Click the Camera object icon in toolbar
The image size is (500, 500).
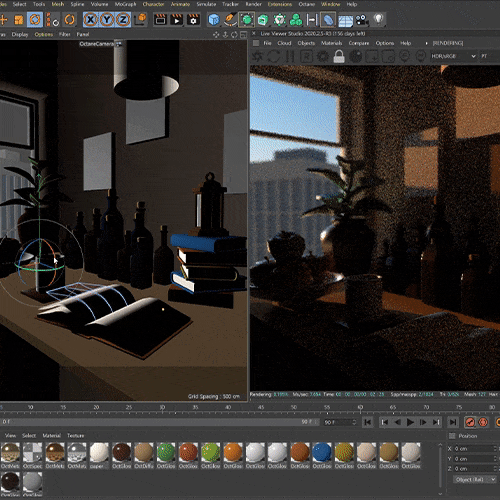362,20
